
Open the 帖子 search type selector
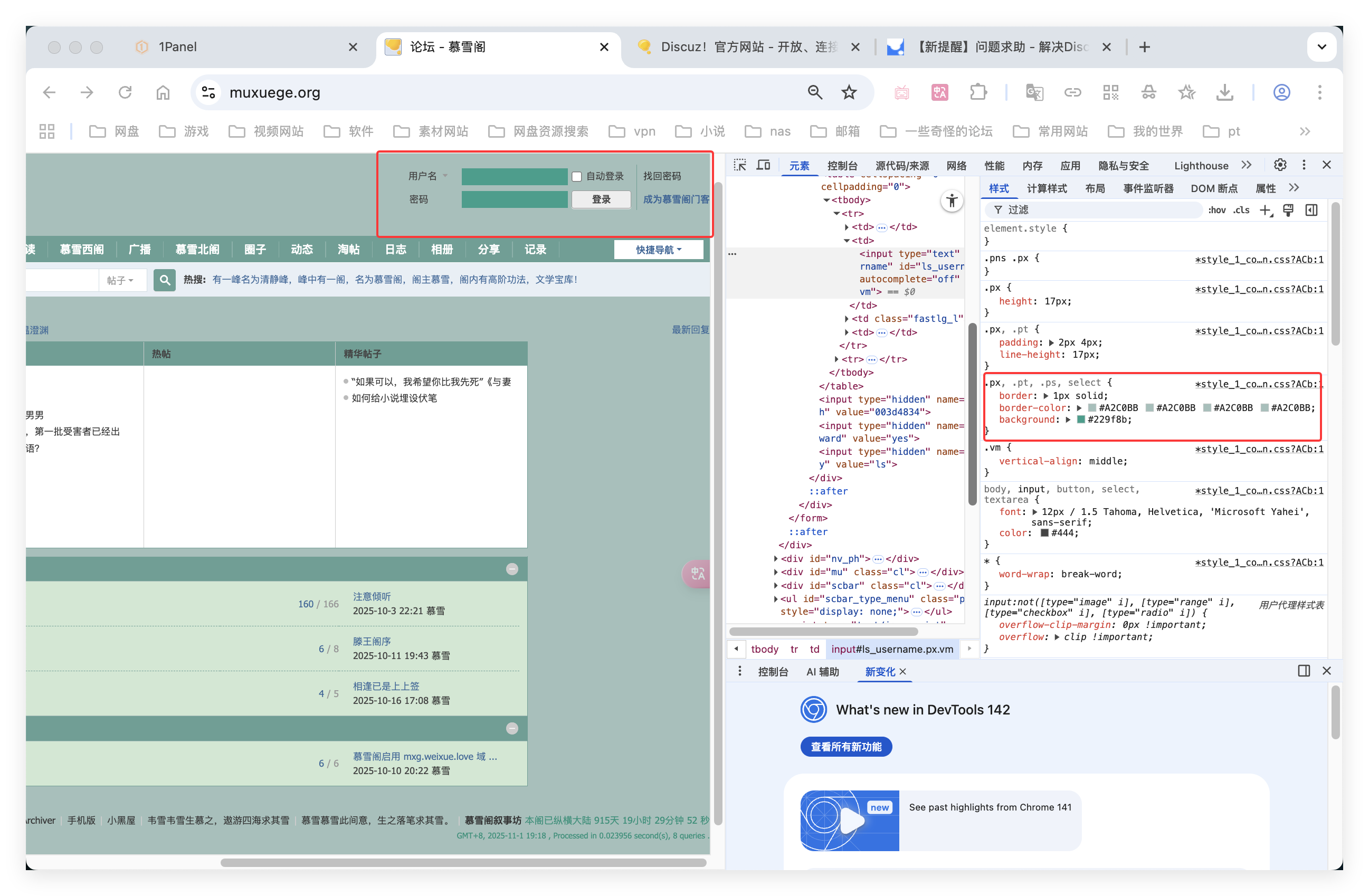(x=122, y=280)
